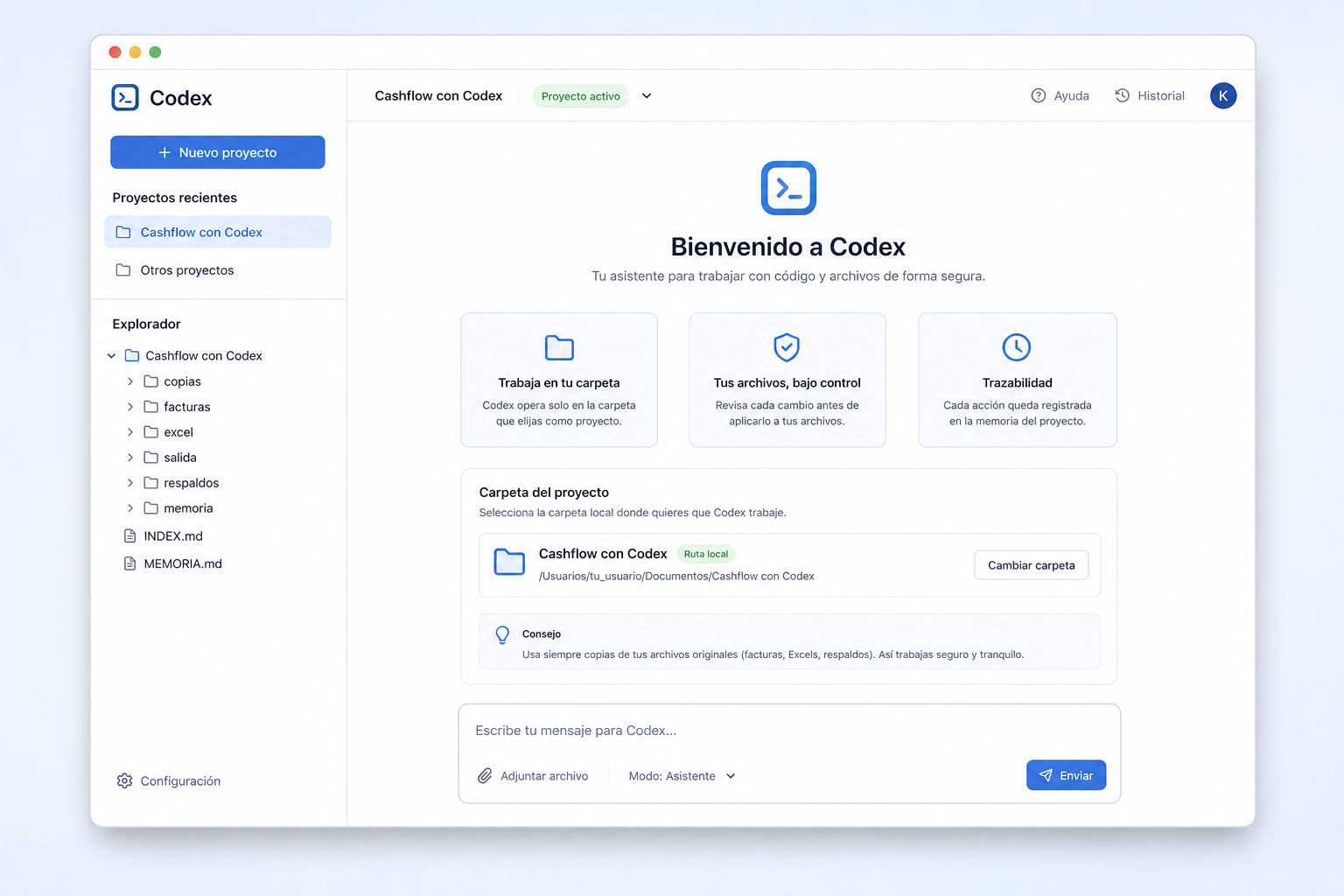Image resolution: width=1344 pixels, height=896 pixels.
Task: Click the respaldos folder icon
Action: 151,483
